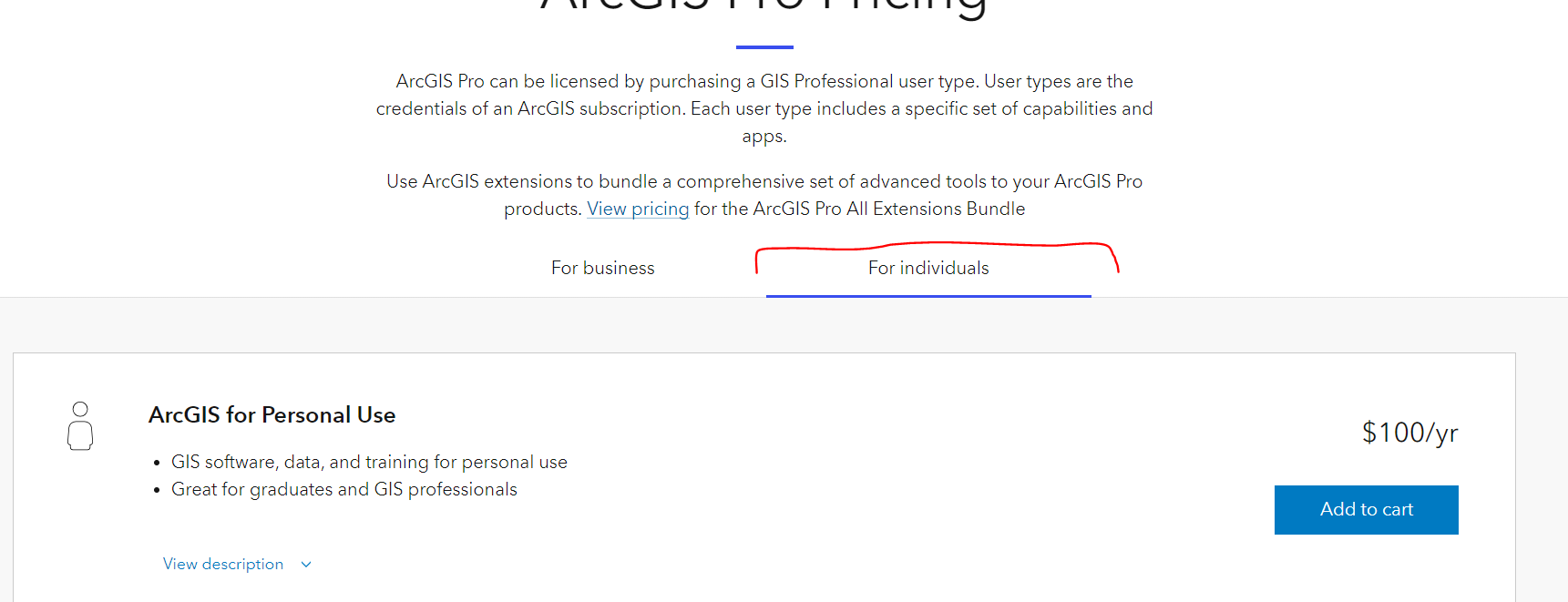Click the blue underline below For individuals
Viewport: 1568px width, 602px height.
(x=927, y=296)
